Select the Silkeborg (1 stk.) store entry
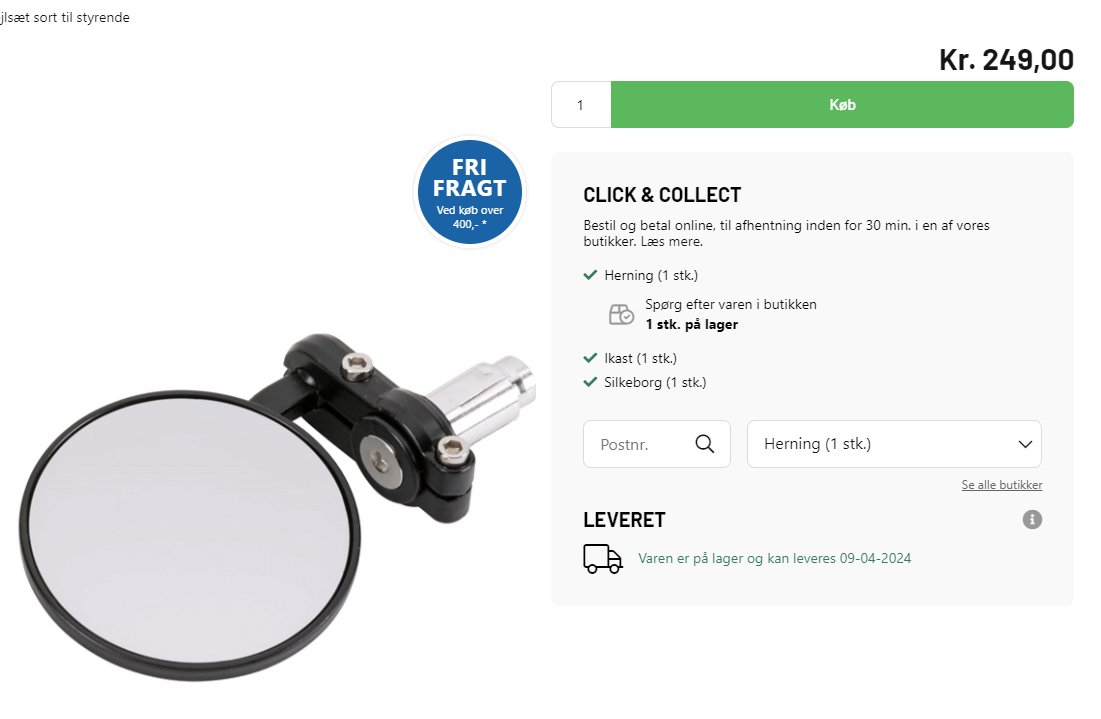Image resolution: width=1101 pixels, height=719 pixels. click(x=655, y=383)
